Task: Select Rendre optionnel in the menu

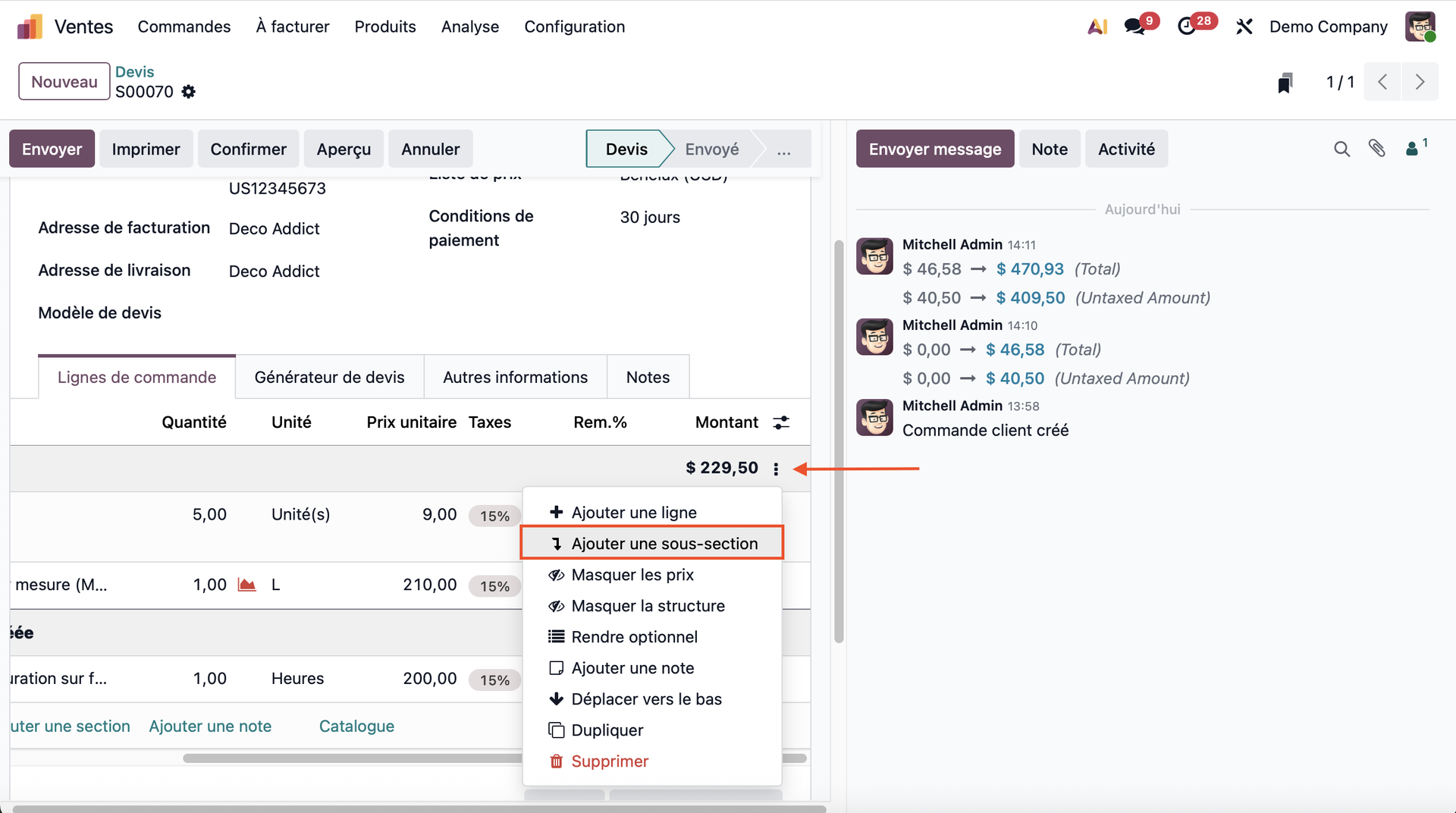Action: coord(634,637)
